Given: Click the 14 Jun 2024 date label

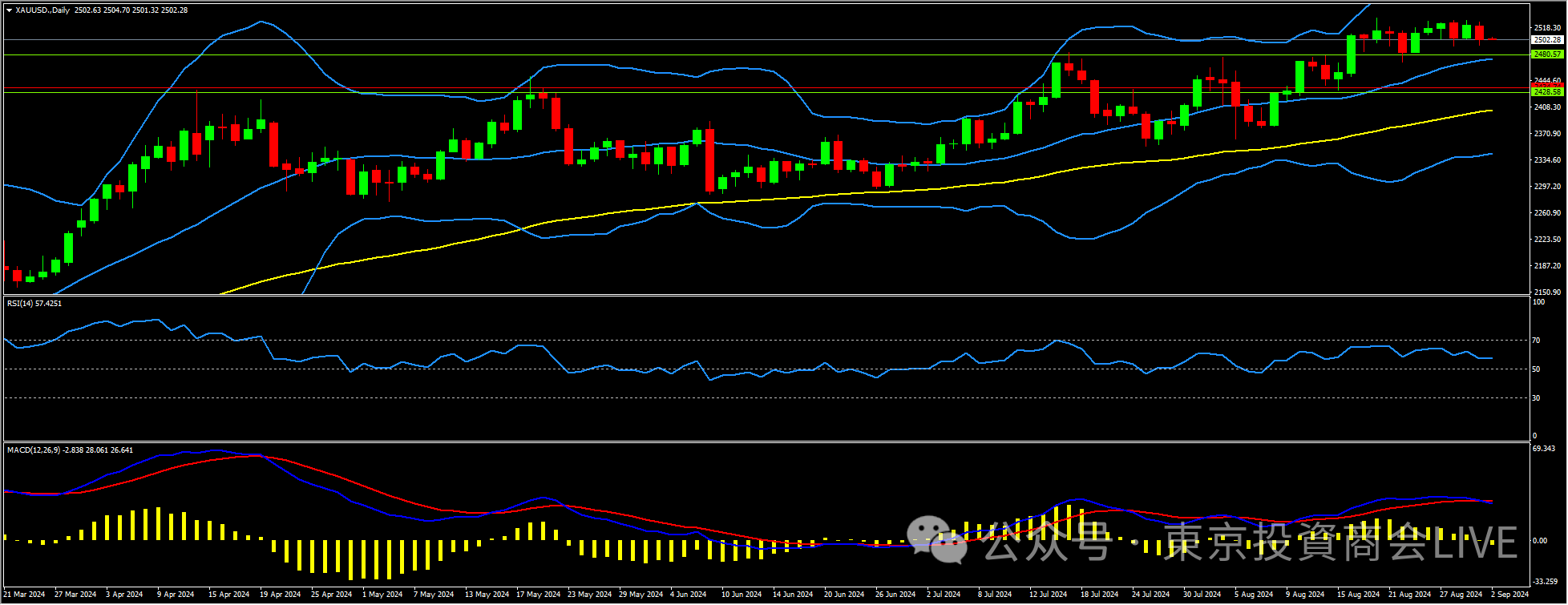Looking at the screenshot, I should (x=793, y=595).
